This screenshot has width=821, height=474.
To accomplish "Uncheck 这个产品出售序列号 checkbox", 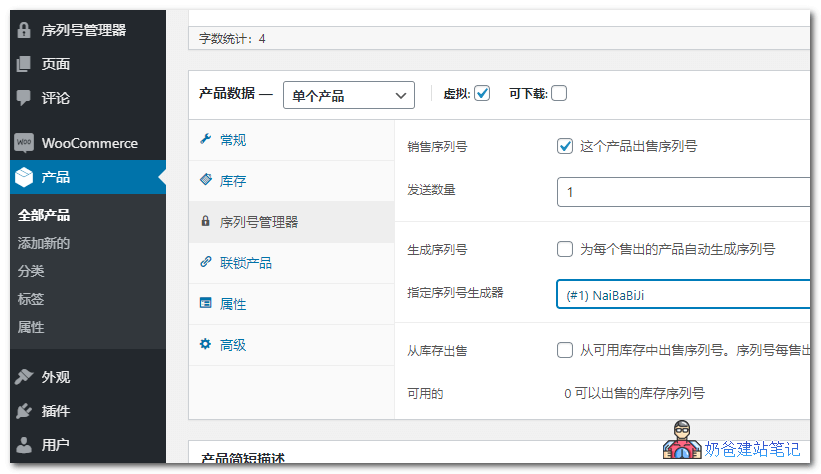I will click(x=565, y=146).
